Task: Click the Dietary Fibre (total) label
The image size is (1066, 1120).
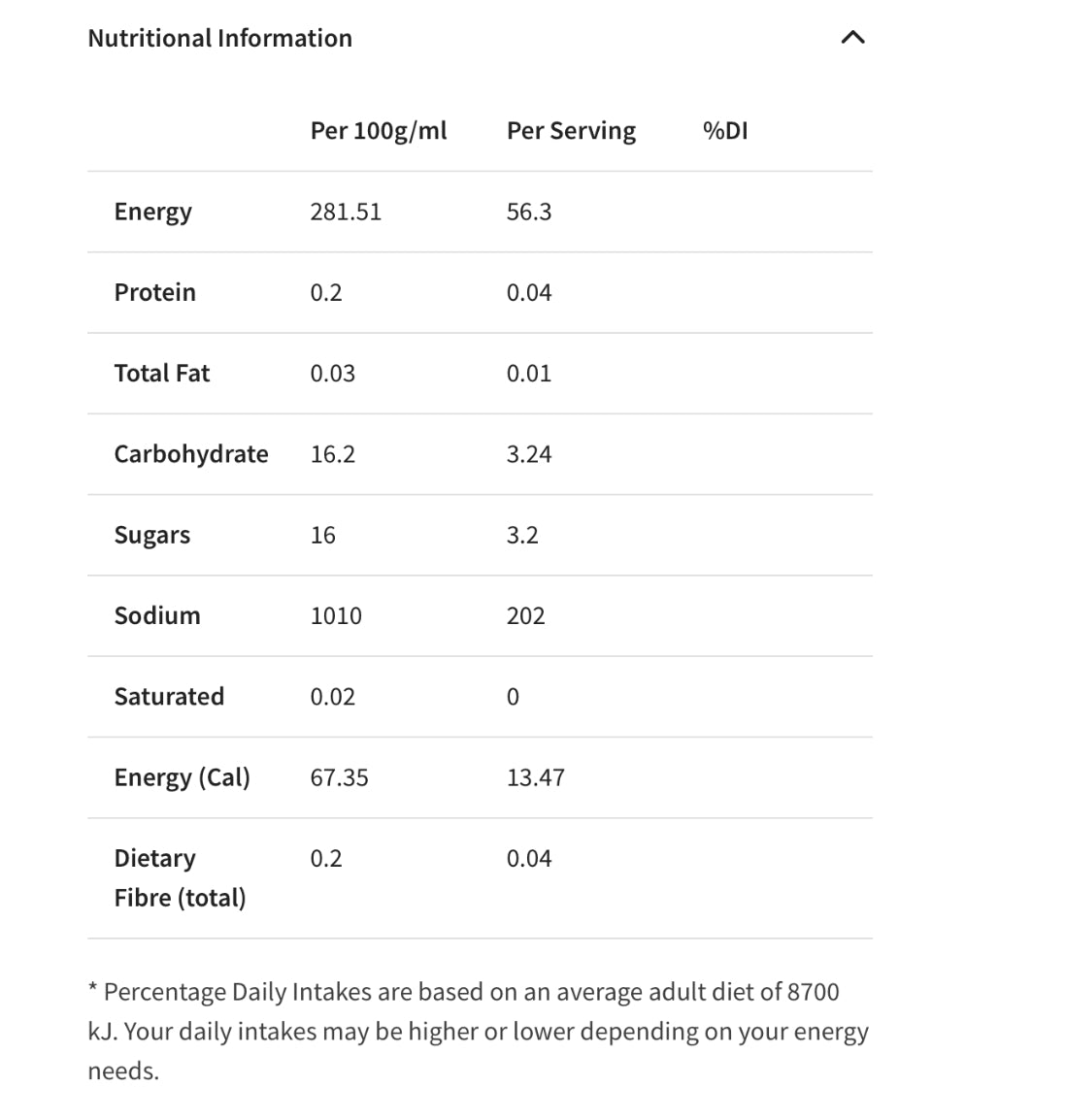Action: point(180,878)
